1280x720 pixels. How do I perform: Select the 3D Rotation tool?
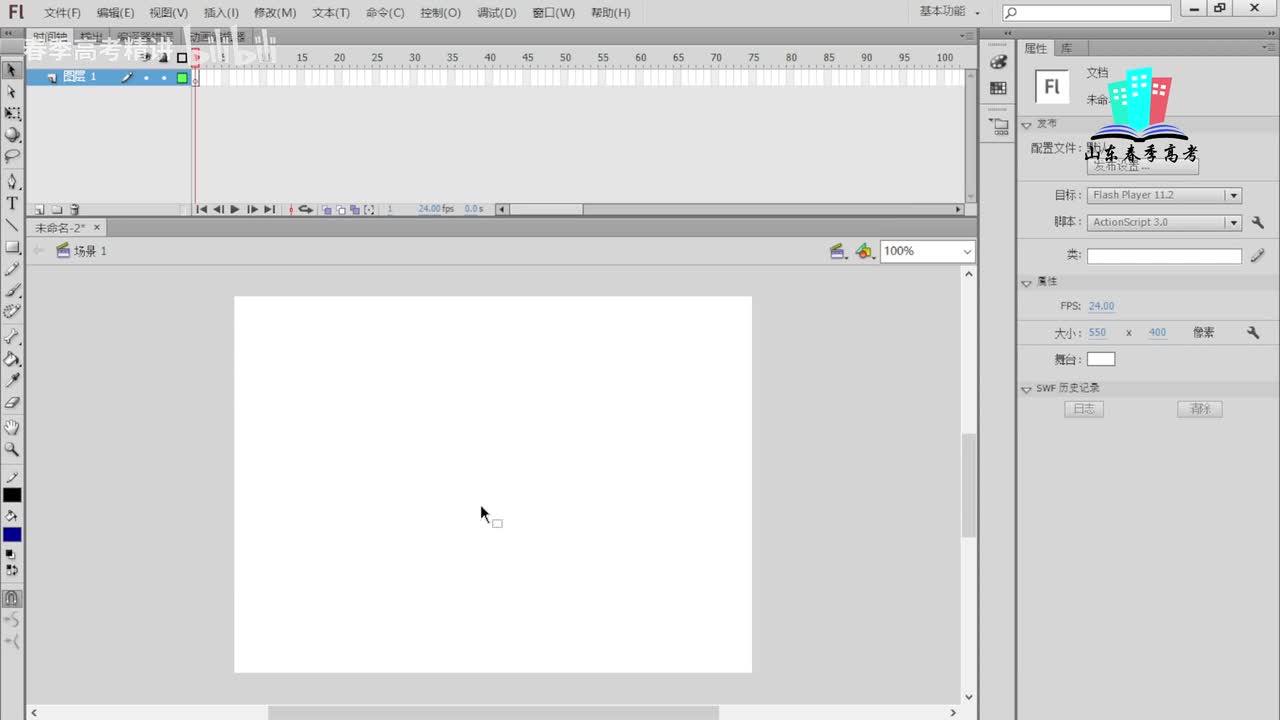pos(12,135)
